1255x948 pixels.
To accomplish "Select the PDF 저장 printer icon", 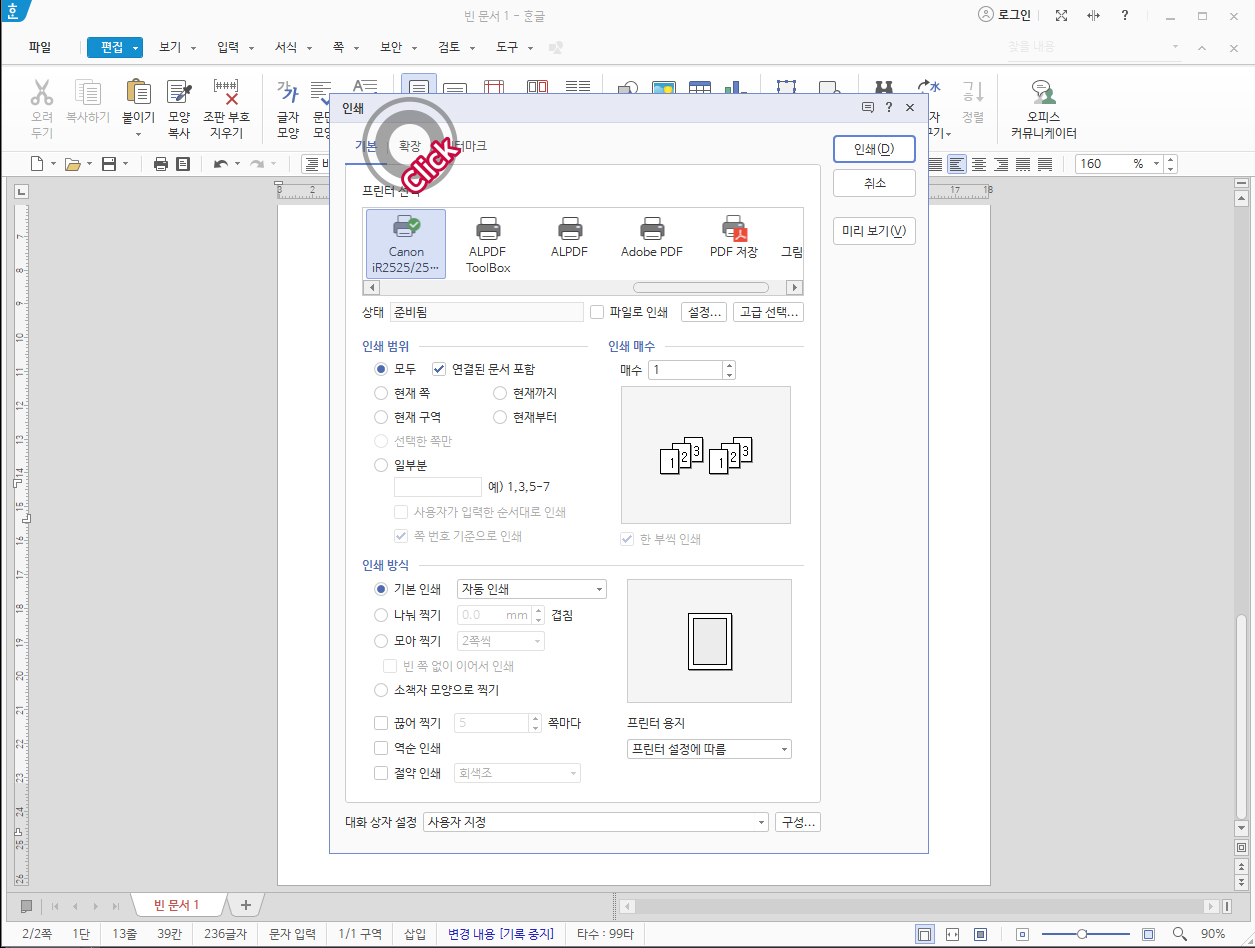I will coord(734,237).
